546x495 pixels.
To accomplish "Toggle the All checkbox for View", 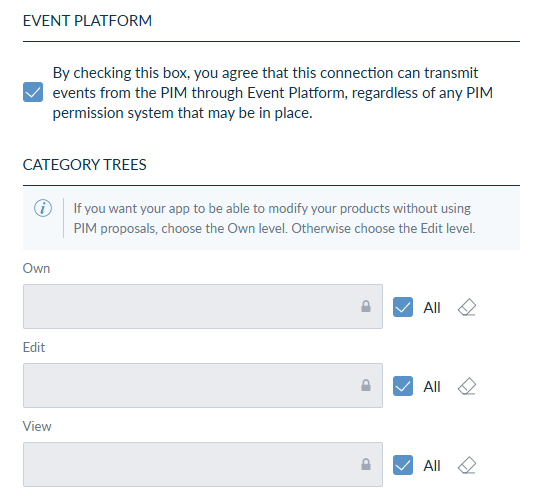I will 403,465.
